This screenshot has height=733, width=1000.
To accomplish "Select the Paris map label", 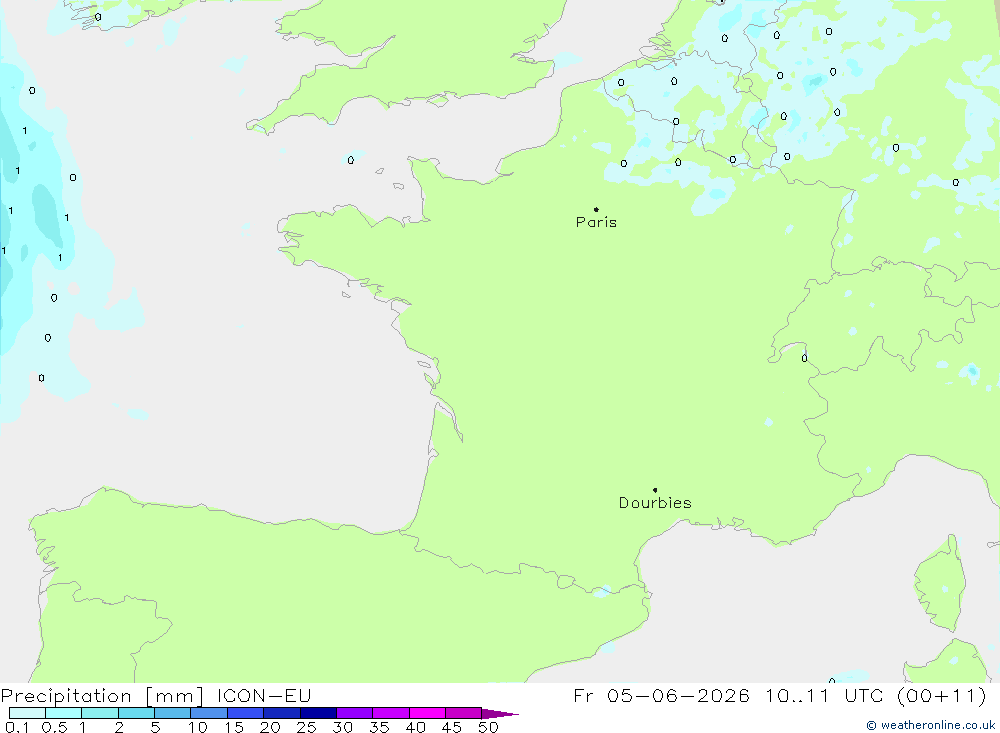I will click(x=596, y=222).
